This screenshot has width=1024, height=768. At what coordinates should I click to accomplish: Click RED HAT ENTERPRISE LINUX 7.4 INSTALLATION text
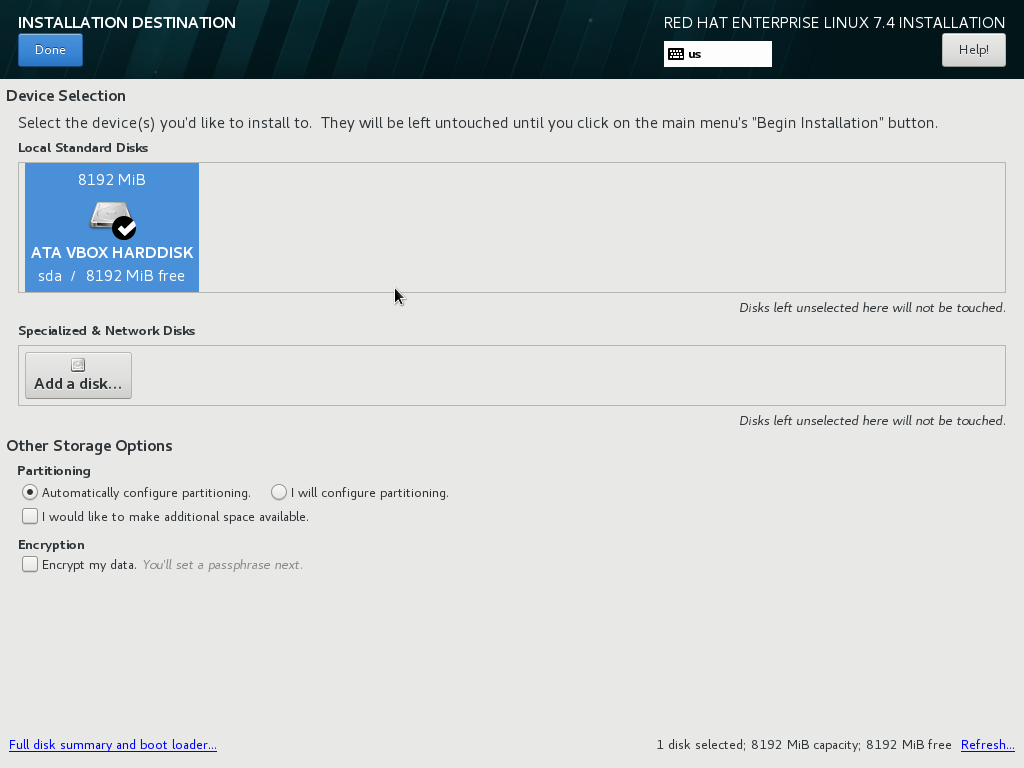click(834, 23)
